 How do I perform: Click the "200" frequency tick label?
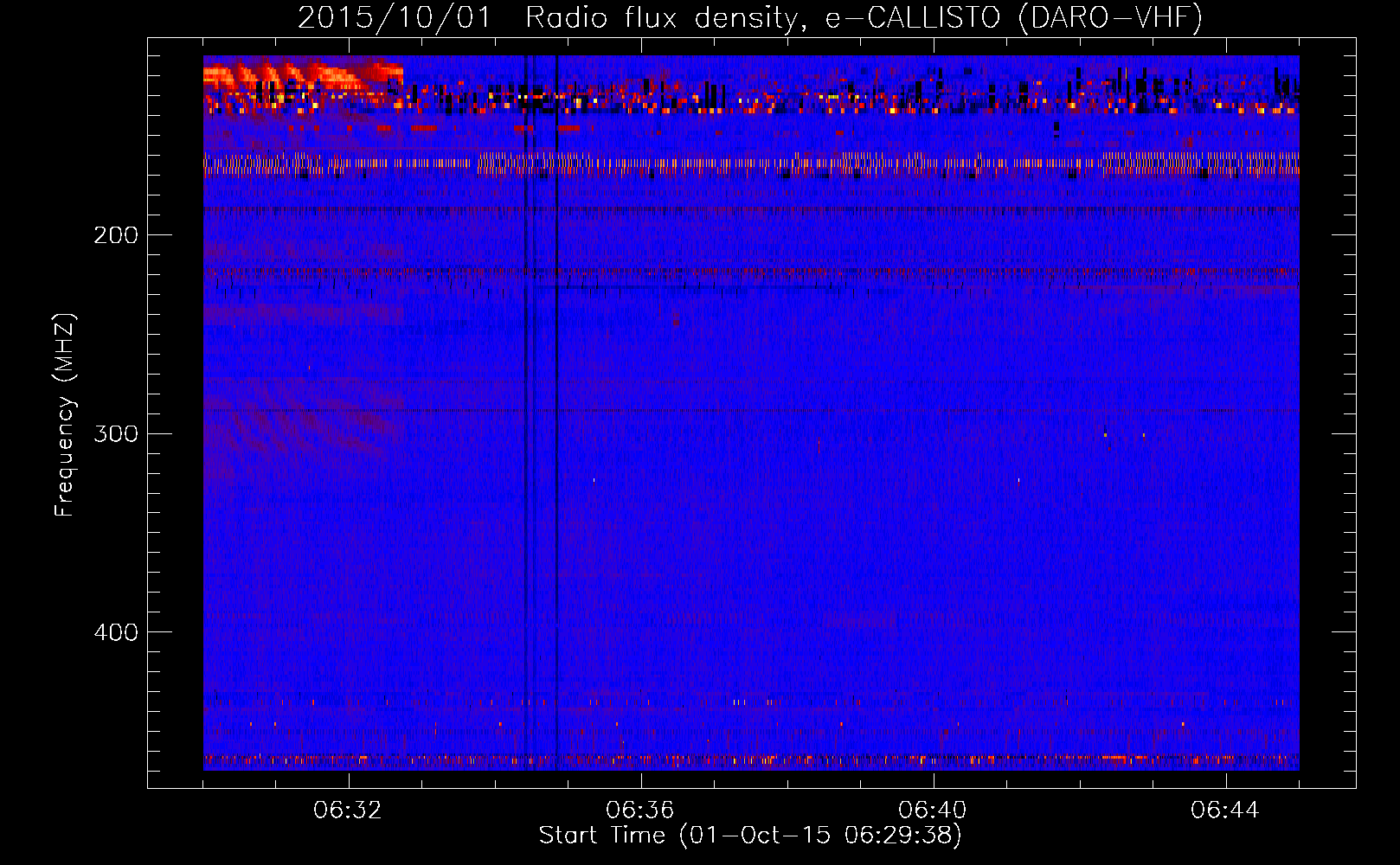(x=116, y=235)
